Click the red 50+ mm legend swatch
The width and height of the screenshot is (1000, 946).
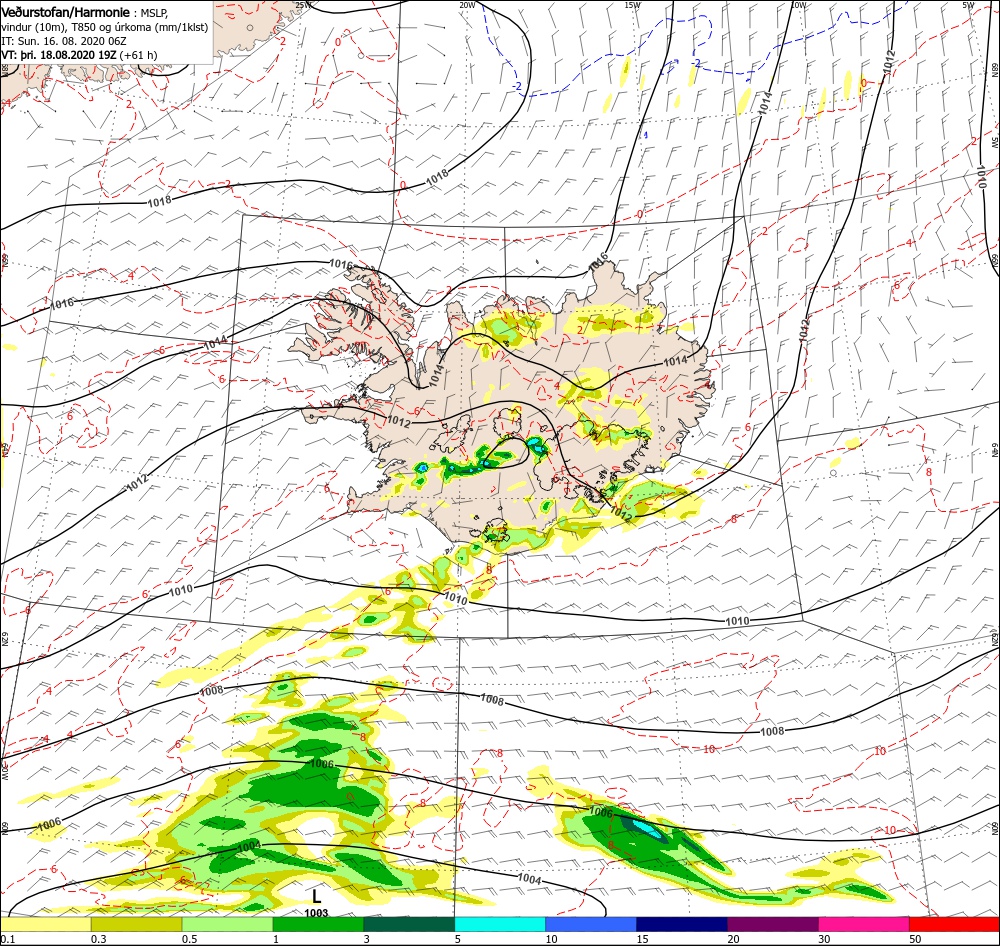click(x=954, y=925)
